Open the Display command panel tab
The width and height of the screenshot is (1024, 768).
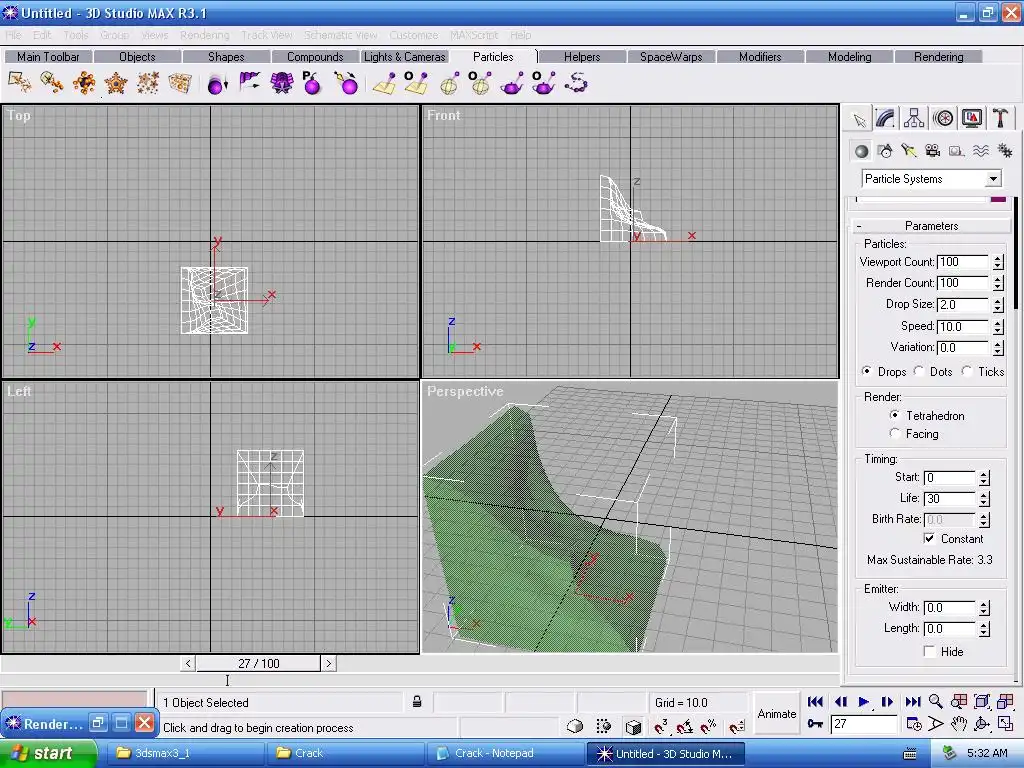coord(972,119)
